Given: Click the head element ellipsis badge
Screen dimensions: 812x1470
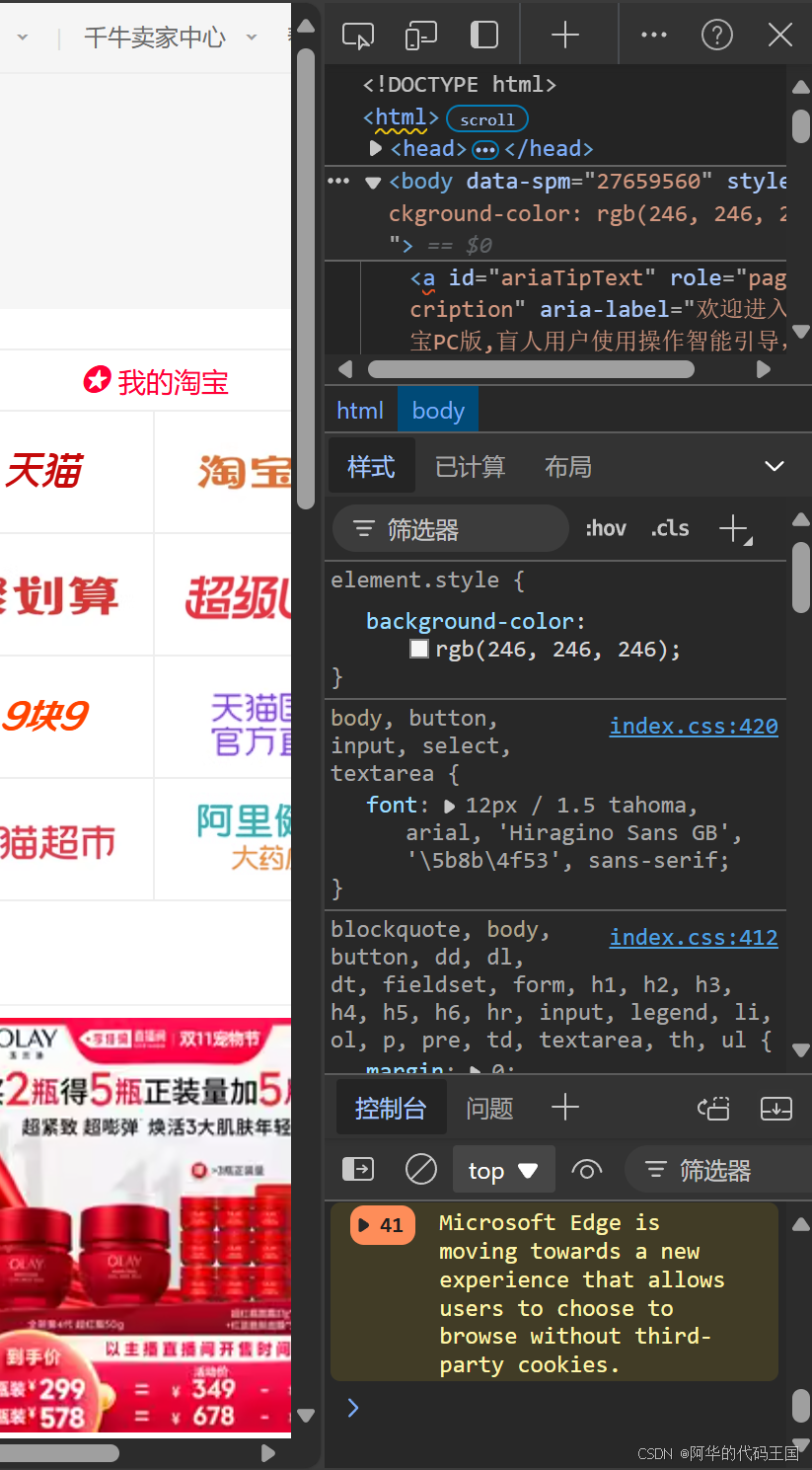Looking at the screenshot, I should (485, 149).
